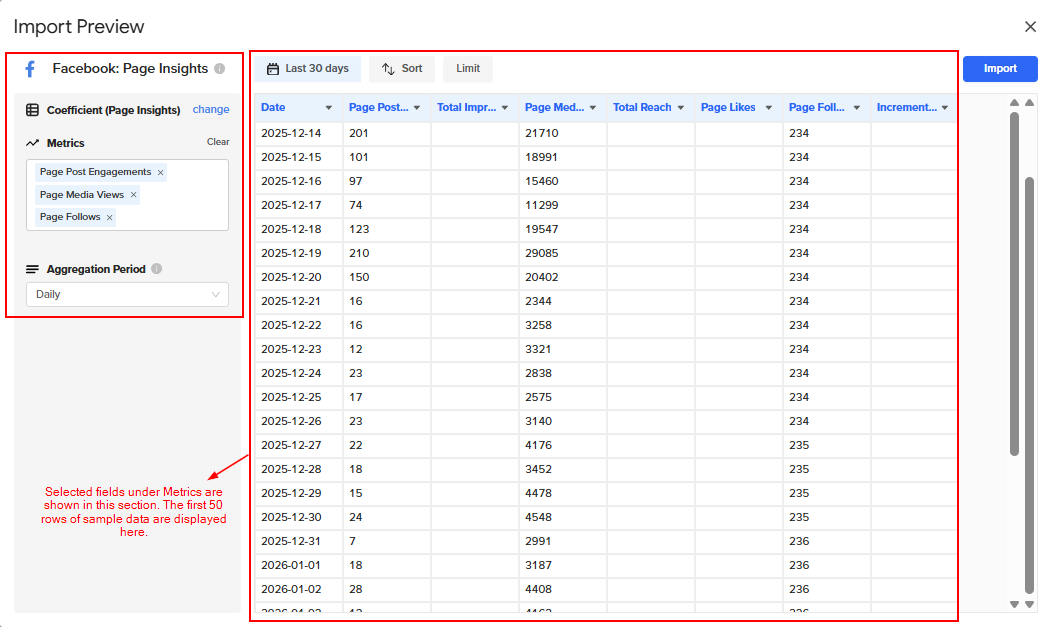Expand the Total Reach column dropdown
The height and width of the screenshot is (627, 1049).
(x=681, y=108)
